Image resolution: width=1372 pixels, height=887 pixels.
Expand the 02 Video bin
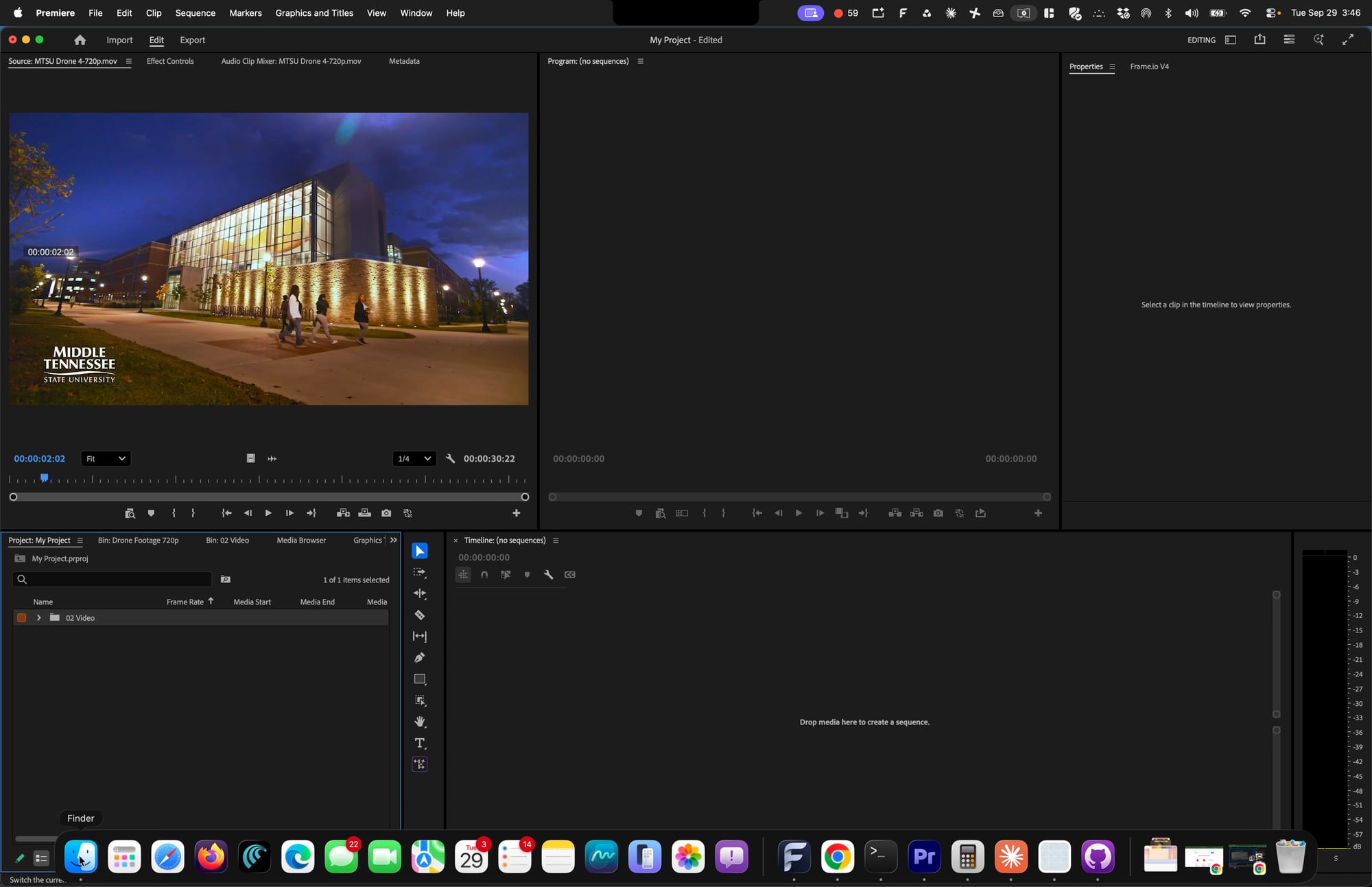(x=39, y=618)
